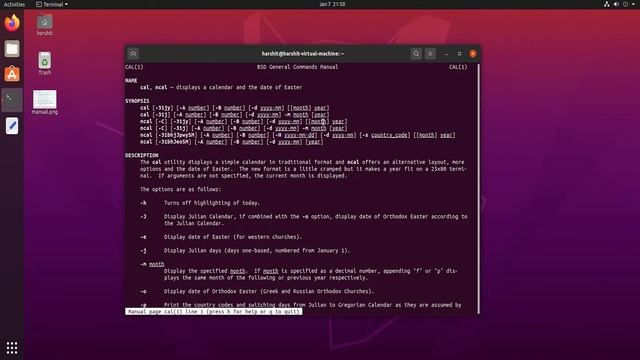Launch Ubuntu Software from the dock
Screen dimensions: 640x360
coord(12,74)
